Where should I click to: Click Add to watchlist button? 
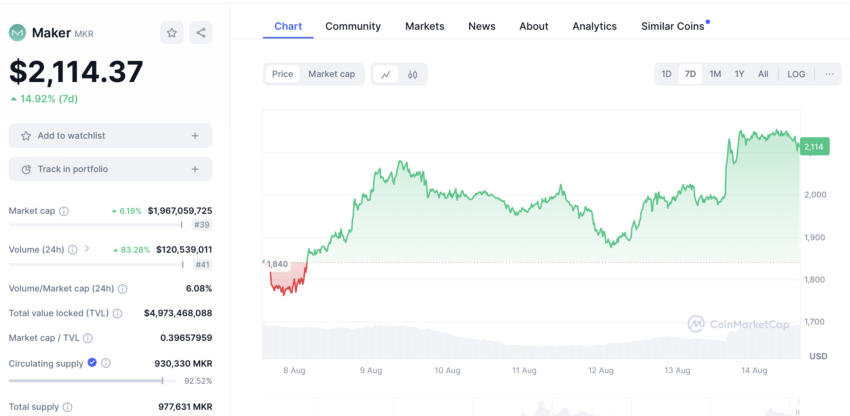point(111,136)
